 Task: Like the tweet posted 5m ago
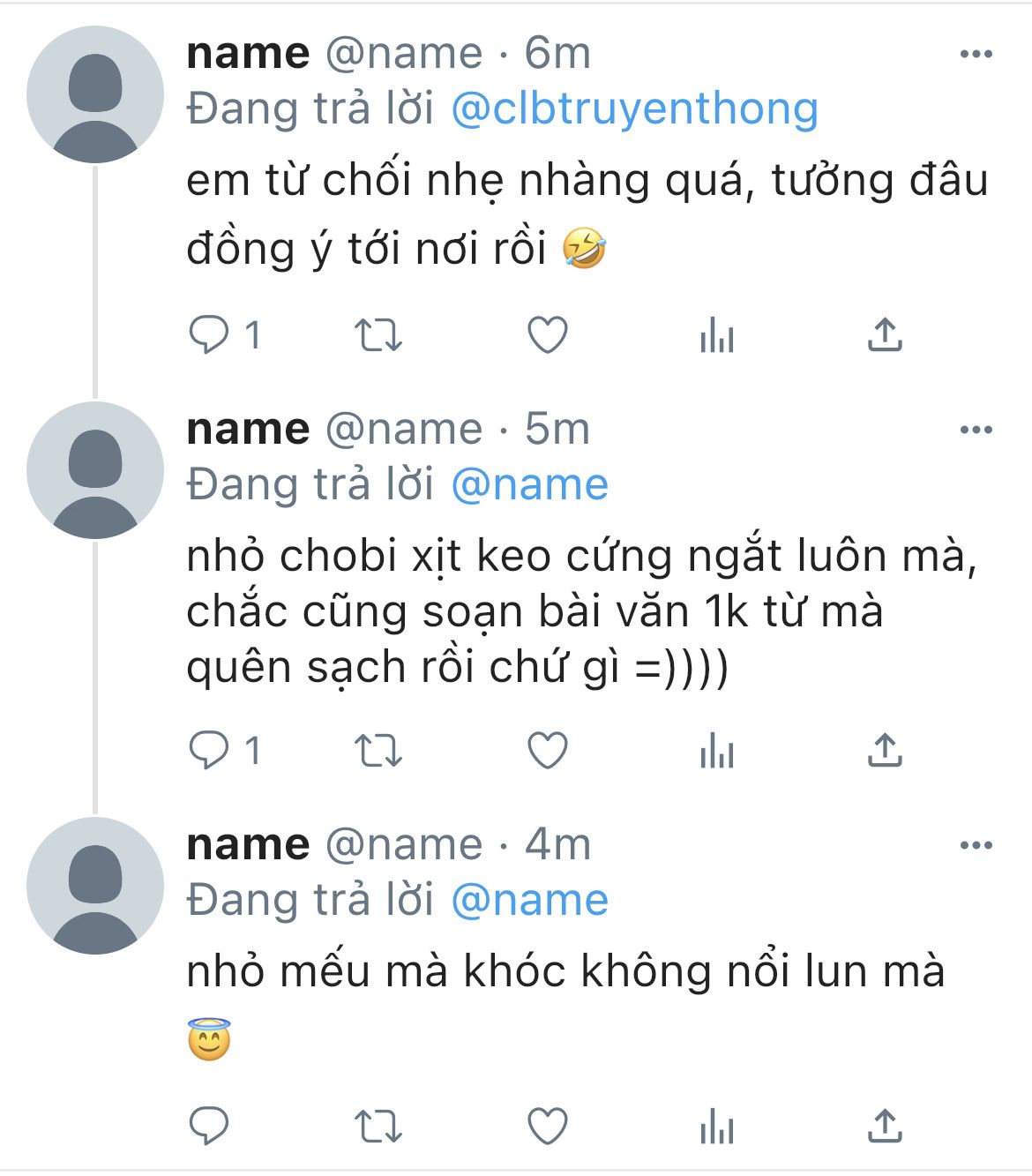click(x=547, y=751)
